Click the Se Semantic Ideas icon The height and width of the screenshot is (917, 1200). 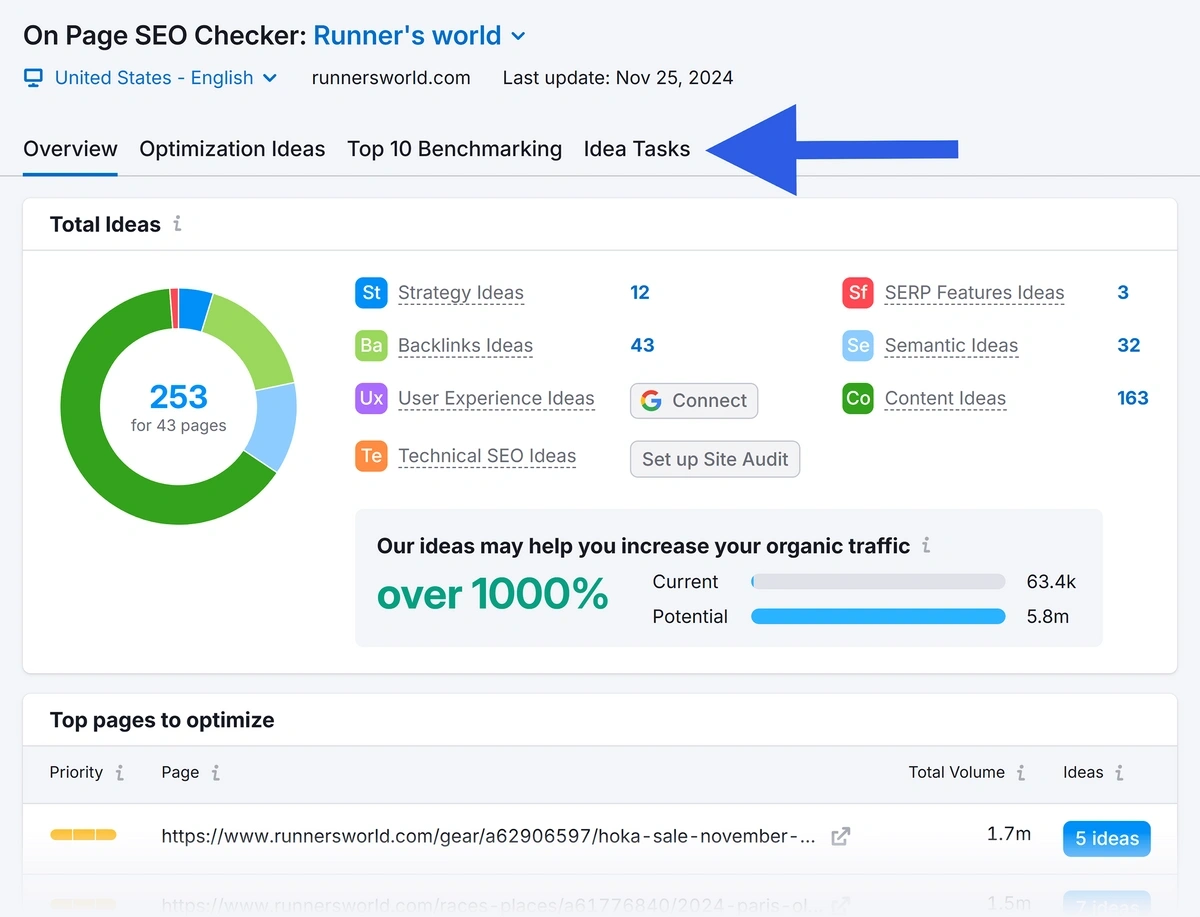click(858, 346)
